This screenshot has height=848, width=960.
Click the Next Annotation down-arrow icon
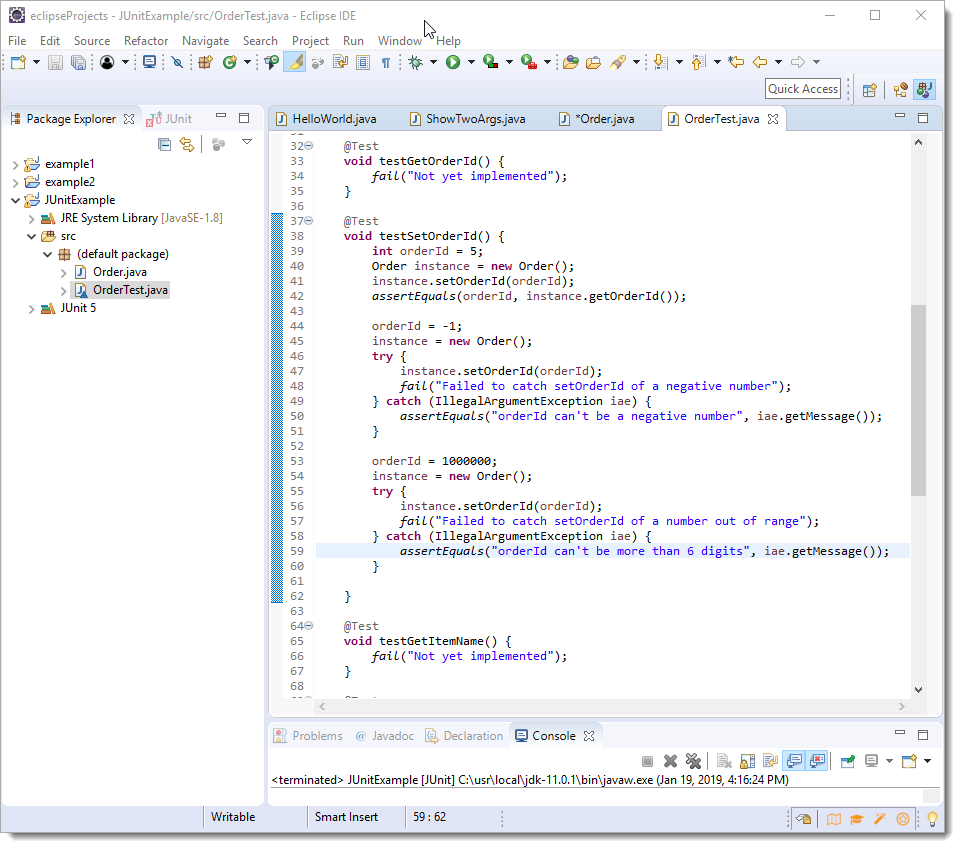[x=660, y=62]
